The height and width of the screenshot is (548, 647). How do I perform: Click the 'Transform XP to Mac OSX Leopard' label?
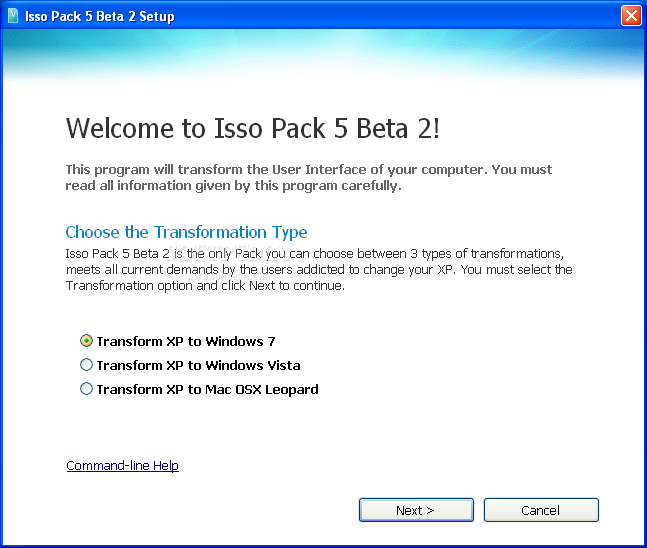207,389
